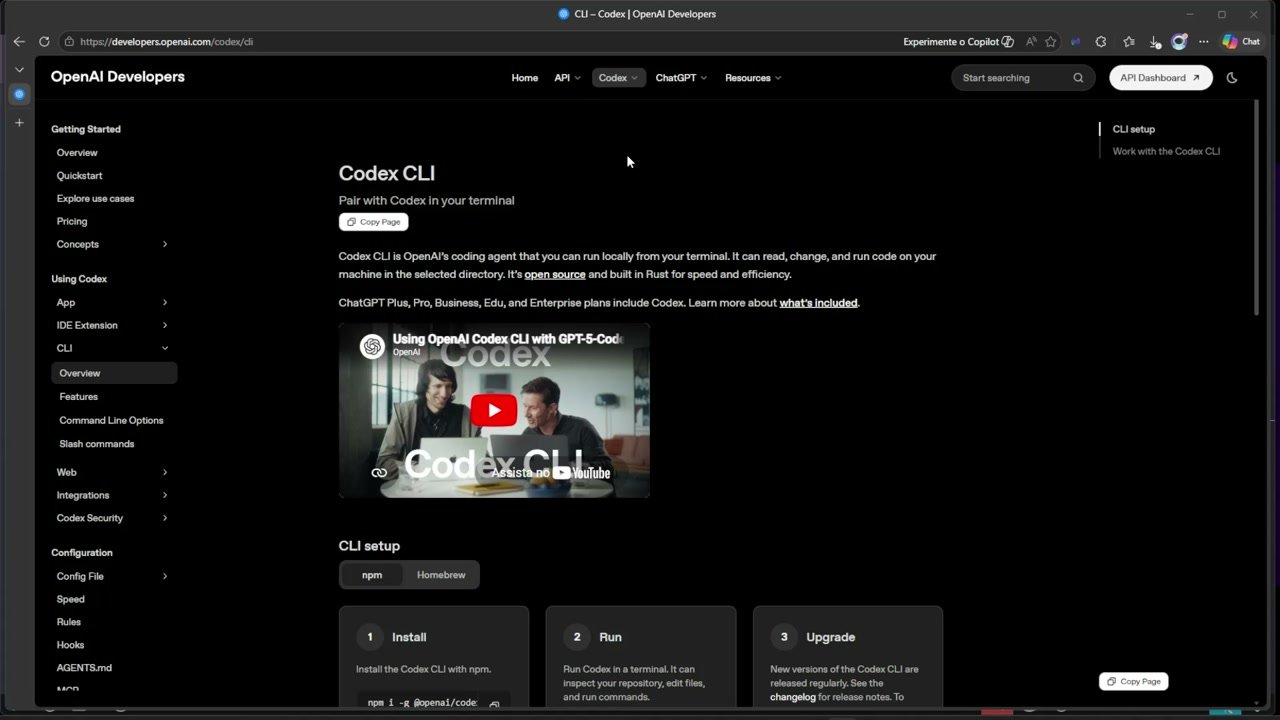Play the Codex CLI YouTube video

[x=494, y=410]
